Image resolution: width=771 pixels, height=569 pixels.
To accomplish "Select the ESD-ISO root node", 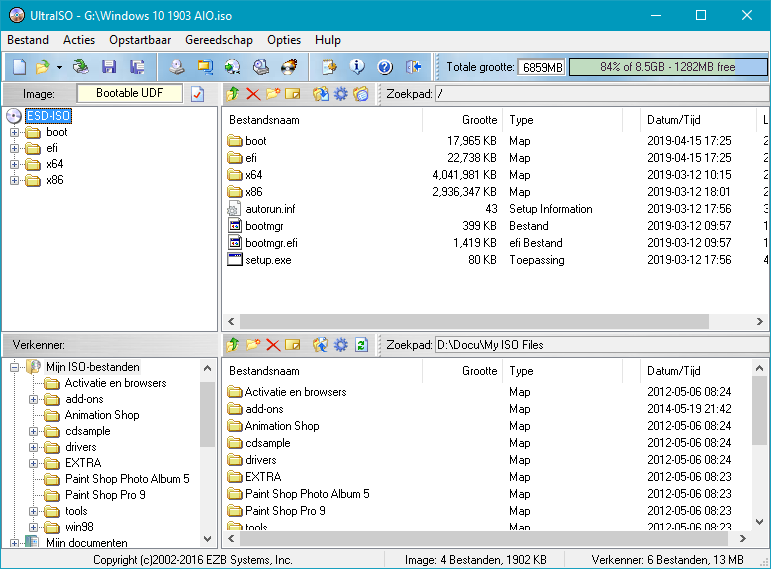I will (48, 116).
